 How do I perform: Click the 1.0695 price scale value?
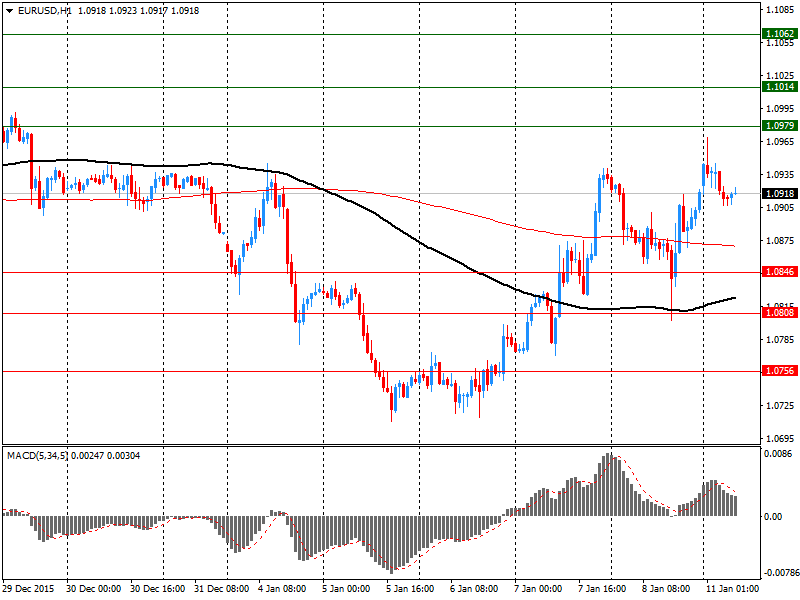coord(780,439)
